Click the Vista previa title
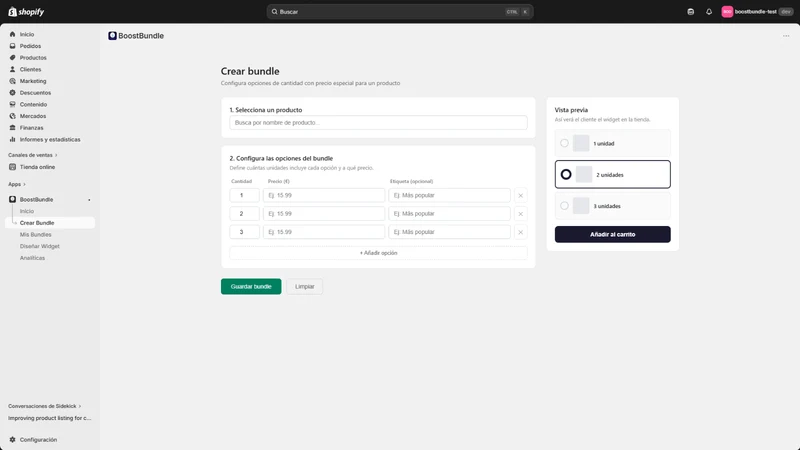Screen dimensions: 800x450 (571, 110)
